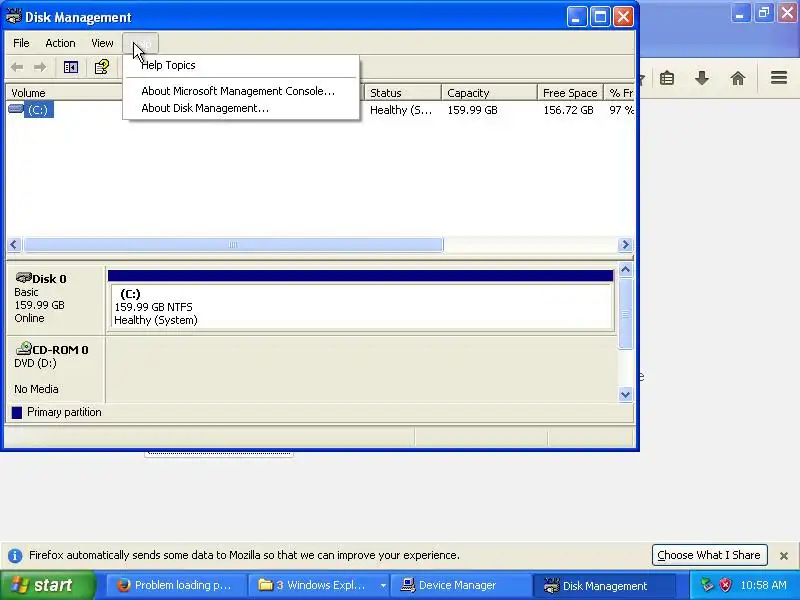The width and height of the screenshot is (800, 600).
Task: Minimize the Disk Management window
Action: coord(577,17)
